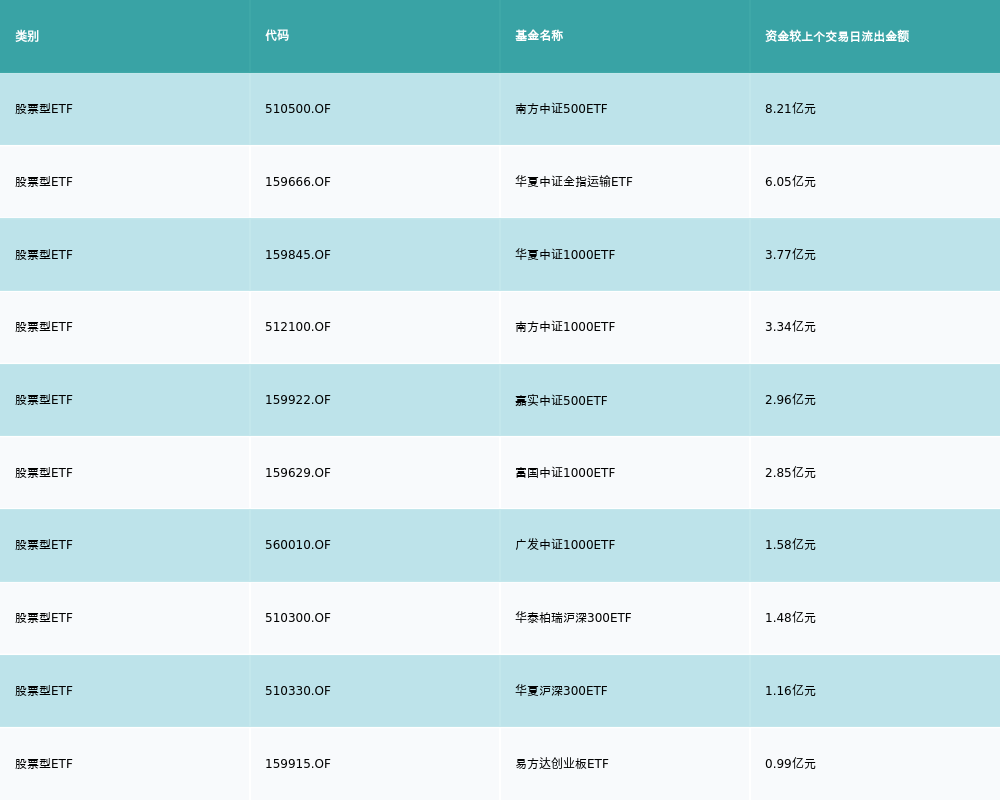Click 股票型ETF in the 512100.OF row

tap(44, 327)
